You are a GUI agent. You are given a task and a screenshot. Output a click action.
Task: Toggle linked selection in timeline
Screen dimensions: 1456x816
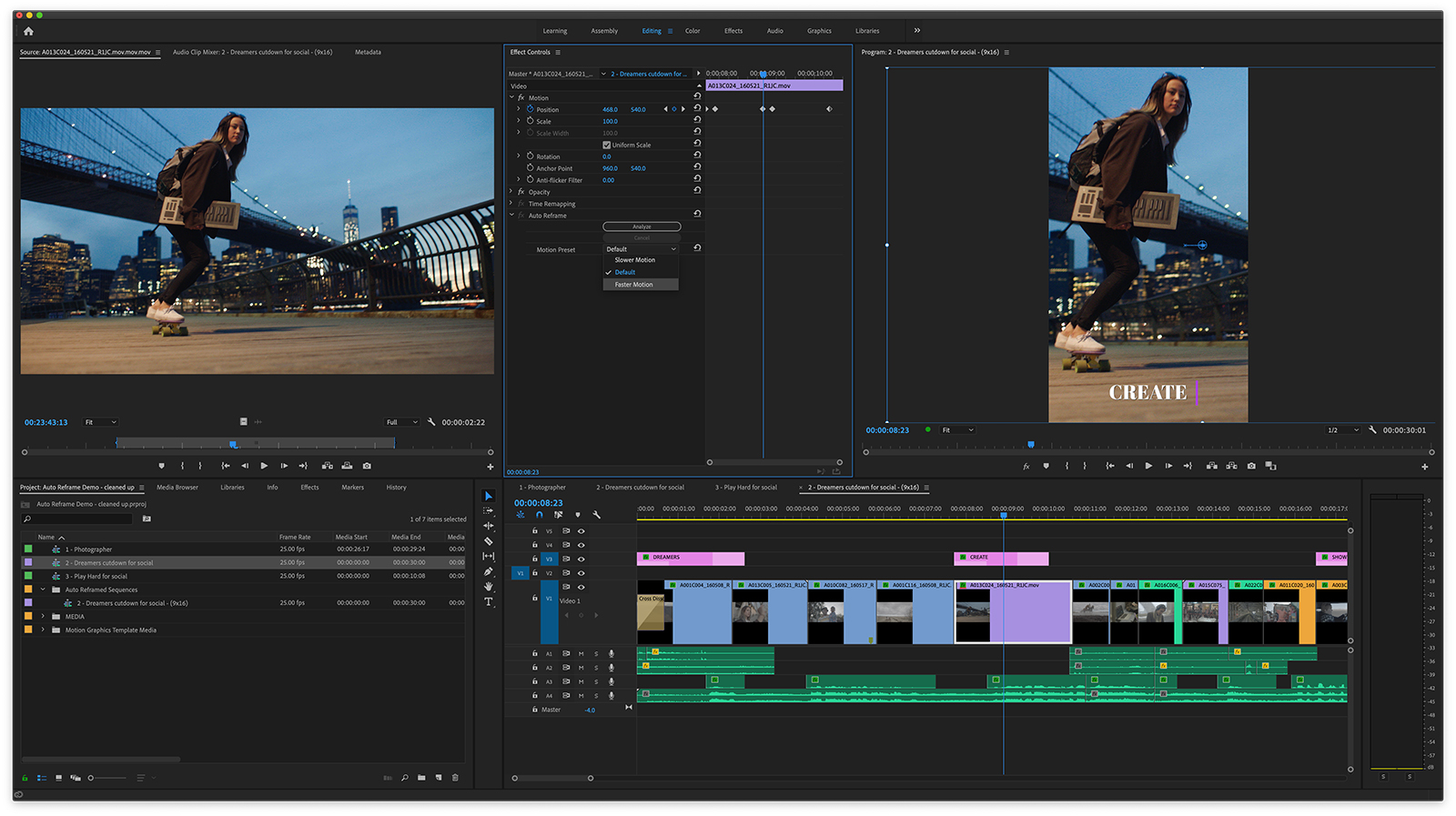point(559,515)
